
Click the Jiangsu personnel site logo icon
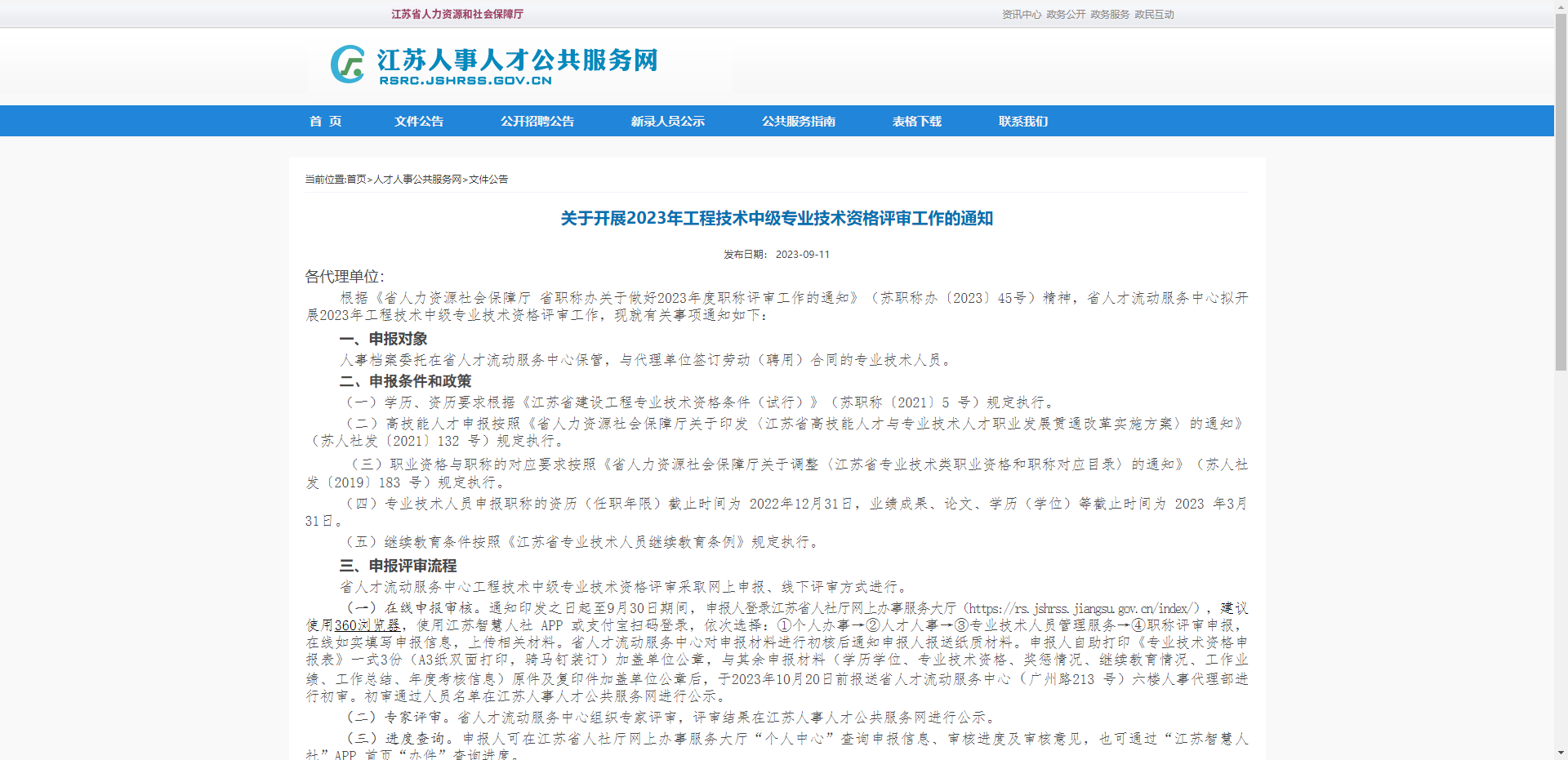pyautogui.click(x=348, y=64)
